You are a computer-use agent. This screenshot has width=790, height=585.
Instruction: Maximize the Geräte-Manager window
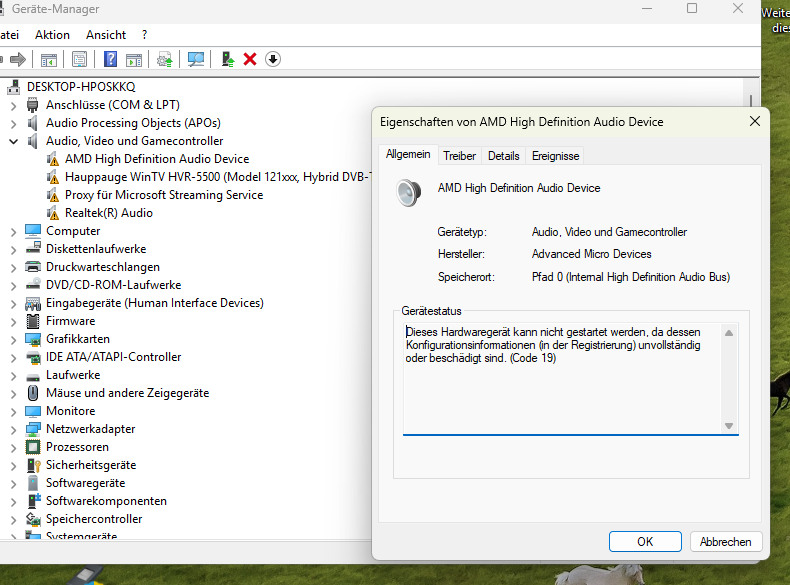click(692, 9)
